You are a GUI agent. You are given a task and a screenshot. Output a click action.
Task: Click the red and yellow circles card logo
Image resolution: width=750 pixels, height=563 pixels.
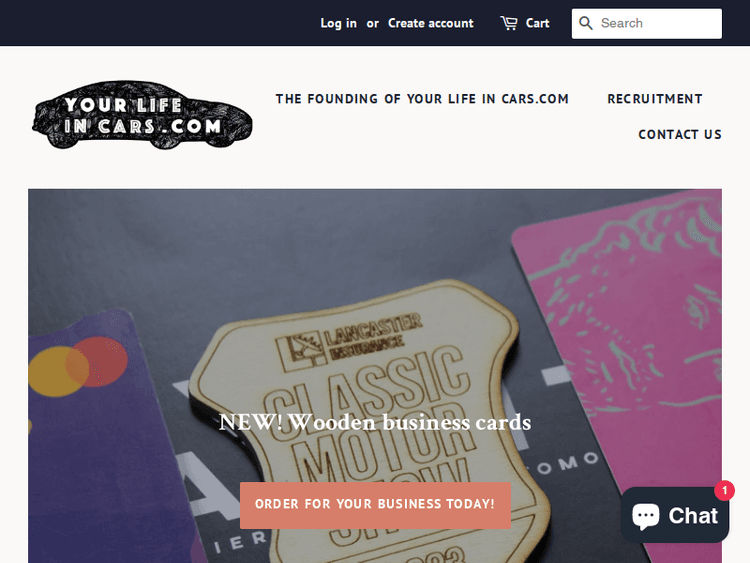pyautogui.click(x=78, y=366)
